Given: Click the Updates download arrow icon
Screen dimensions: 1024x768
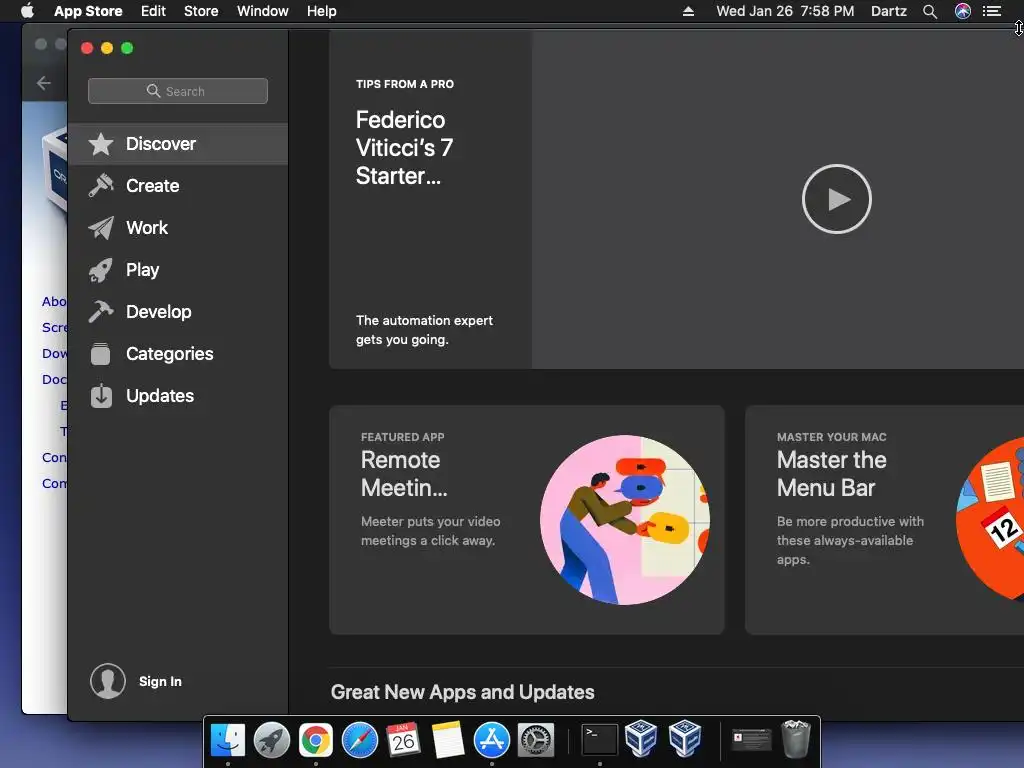Looking at the screenshot, I should [x=101, y=396].
